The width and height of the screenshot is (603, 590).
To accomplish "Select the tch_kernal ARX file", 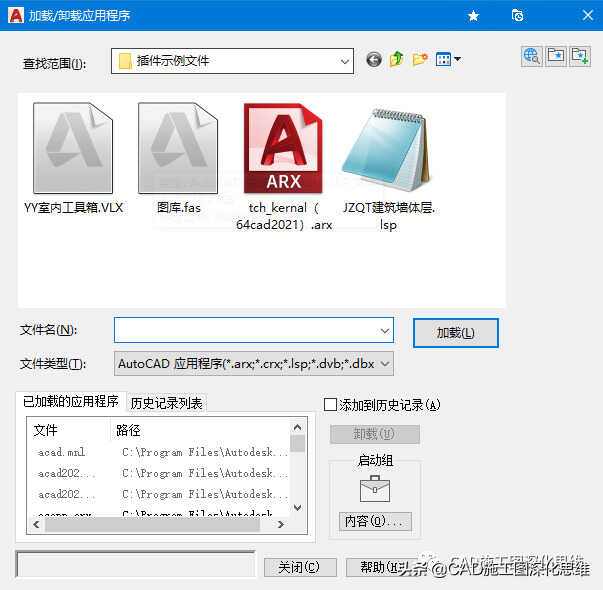I will pos(284,167).
